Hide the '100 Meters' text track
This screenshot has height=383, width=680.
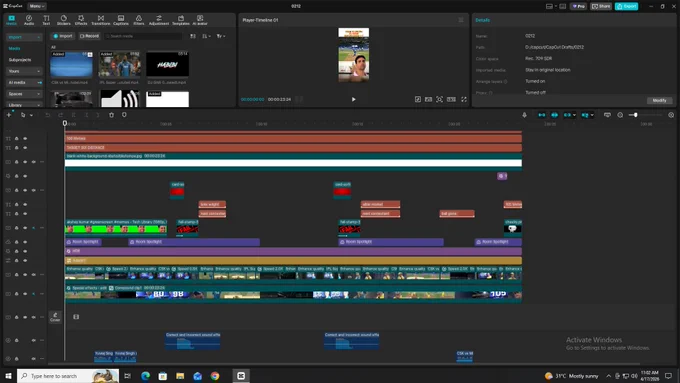(25, 139)
